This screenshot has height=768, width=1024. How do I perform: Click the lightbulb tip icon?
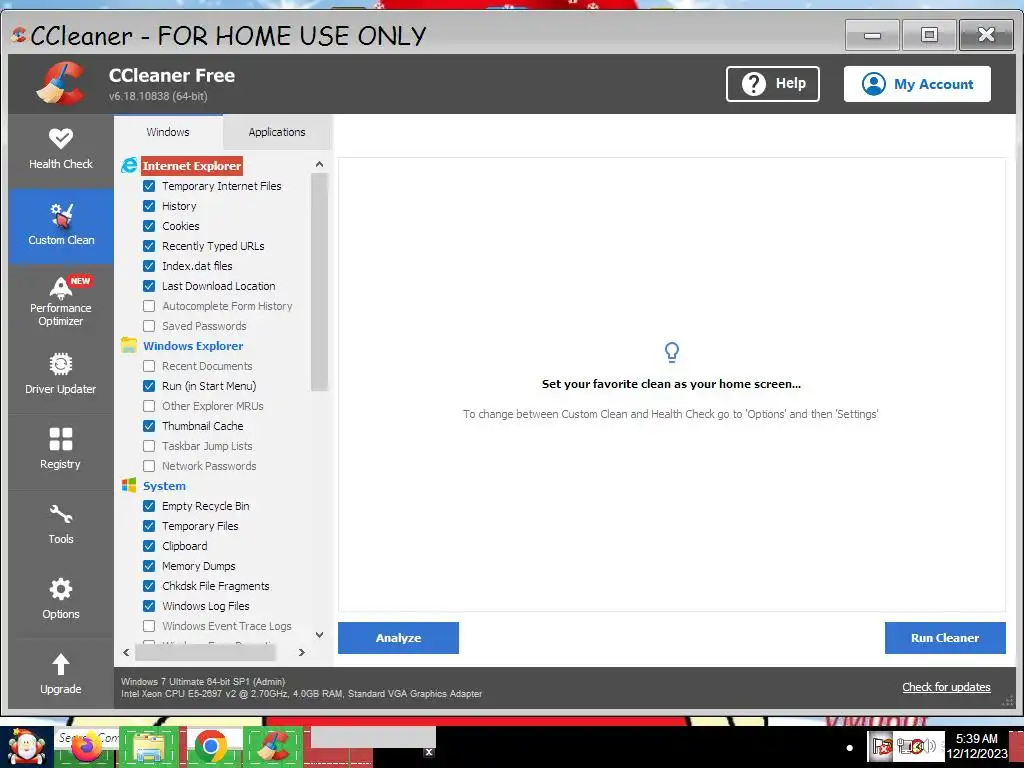pyautogui.click(x=671, y=353)
